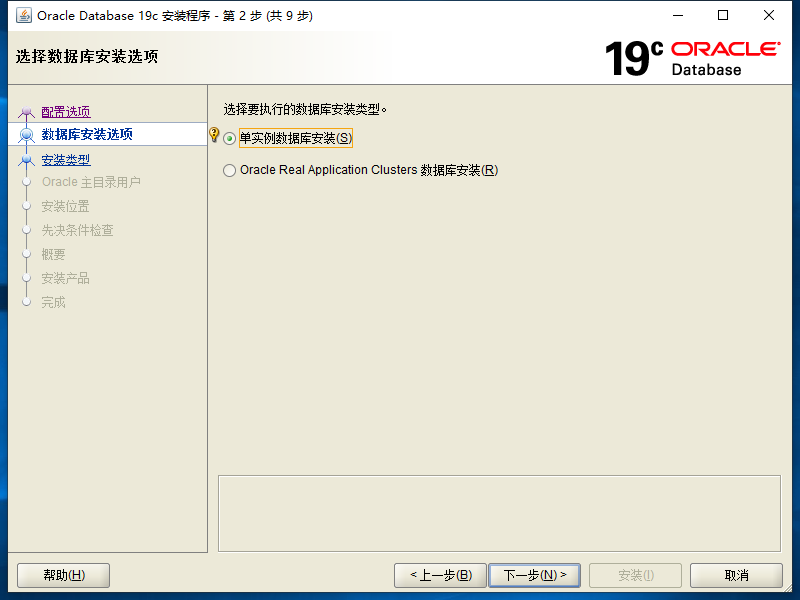Select 数据库安装选项 step in sidebar

tap(87, 134)
